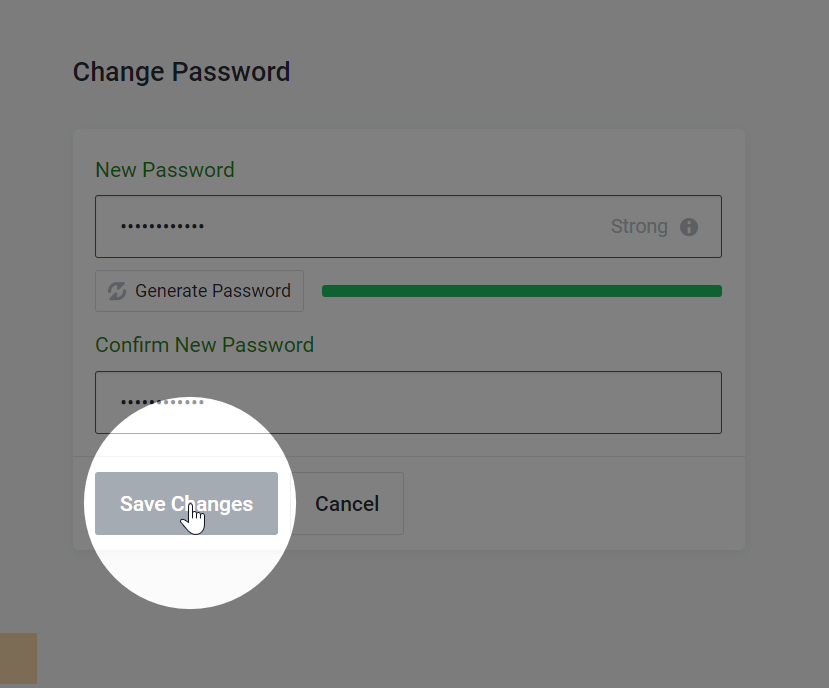Click the brown square in bottom-left corner
Viewport: 829px width, 688px height.
click(x=19, y=658)
